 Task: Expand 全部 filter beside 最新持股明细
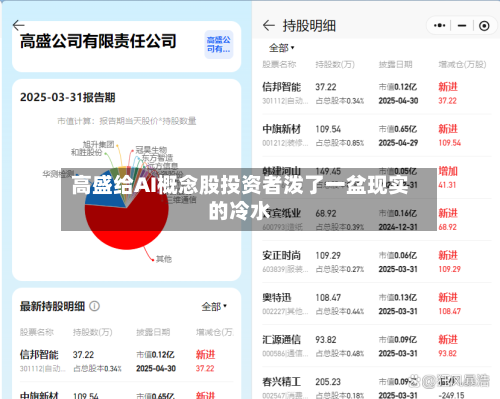[214, 306]
